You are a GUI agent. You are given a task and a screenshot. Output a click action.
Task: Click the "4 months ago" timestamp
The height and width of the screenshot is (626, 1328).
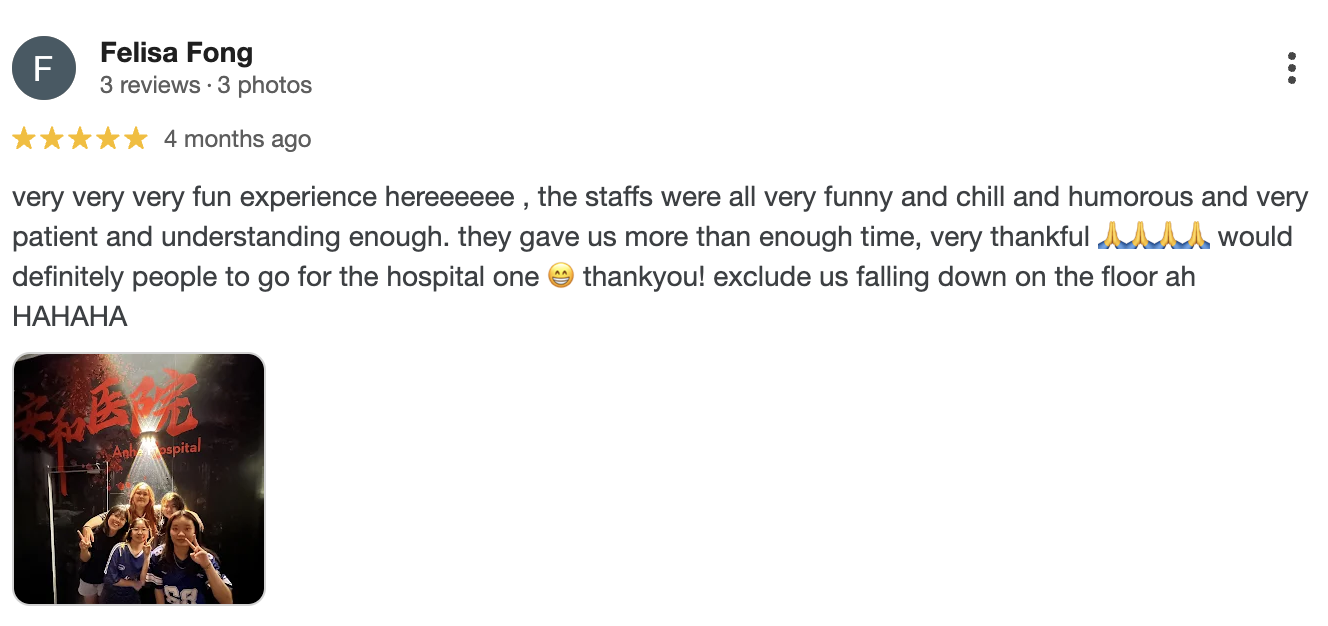point(237,139)
